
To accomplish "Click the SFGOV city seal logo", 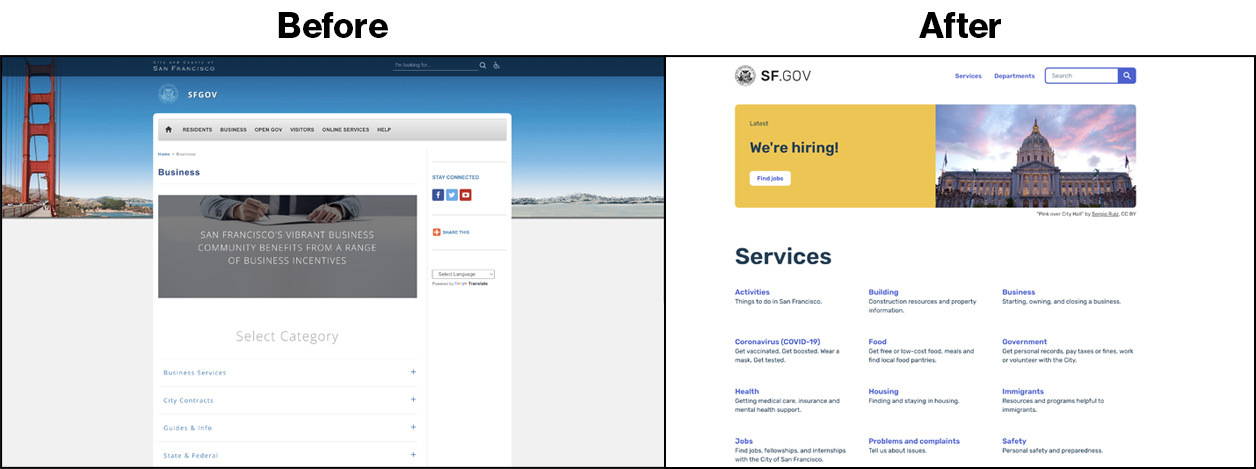I will [x=169, y=95].
